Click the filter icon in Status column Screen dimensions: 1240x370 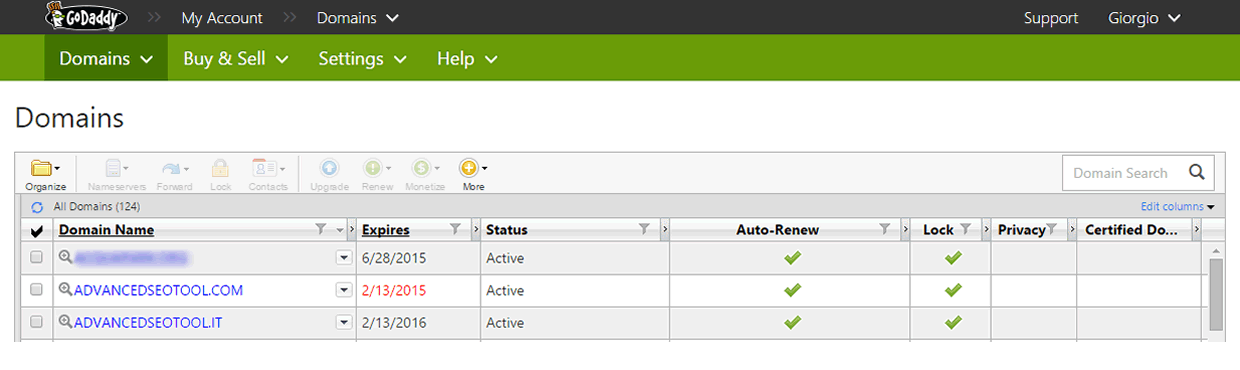[x=644, y=229]
